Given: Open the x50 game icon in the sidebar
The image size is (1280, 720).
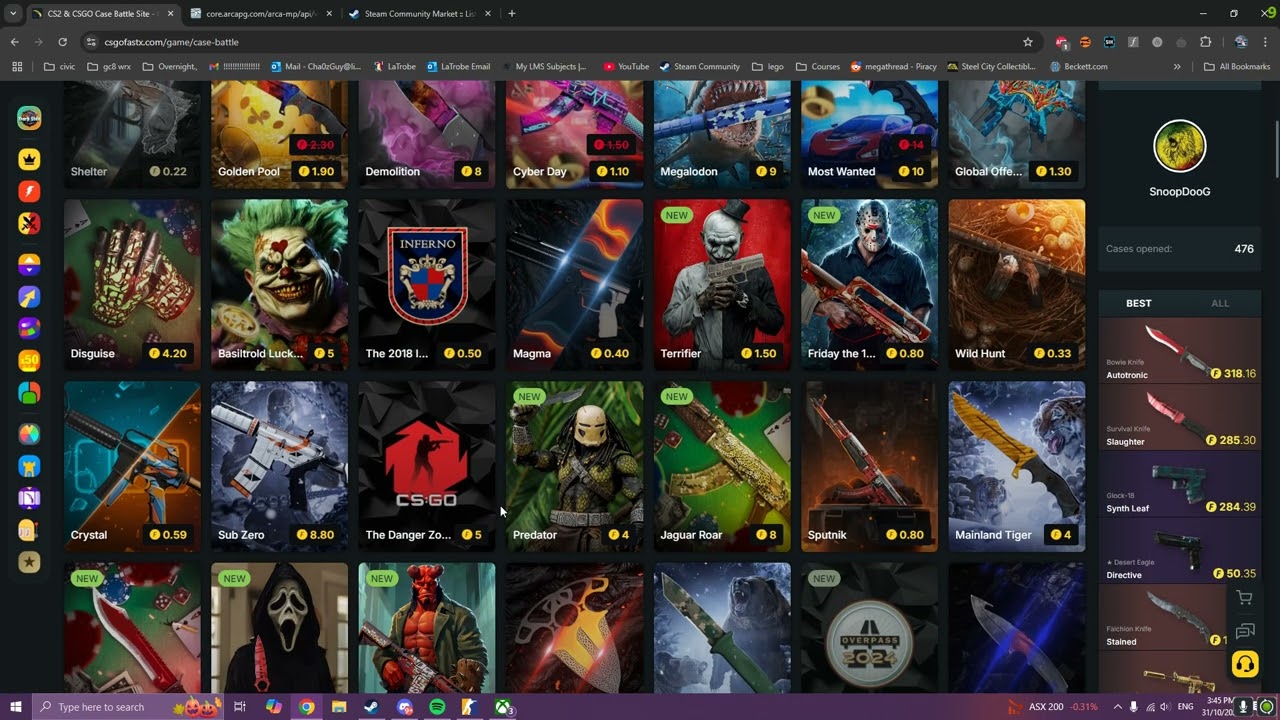Looking at the screenshot, I should pyautogui.click(x=29, y=361).
